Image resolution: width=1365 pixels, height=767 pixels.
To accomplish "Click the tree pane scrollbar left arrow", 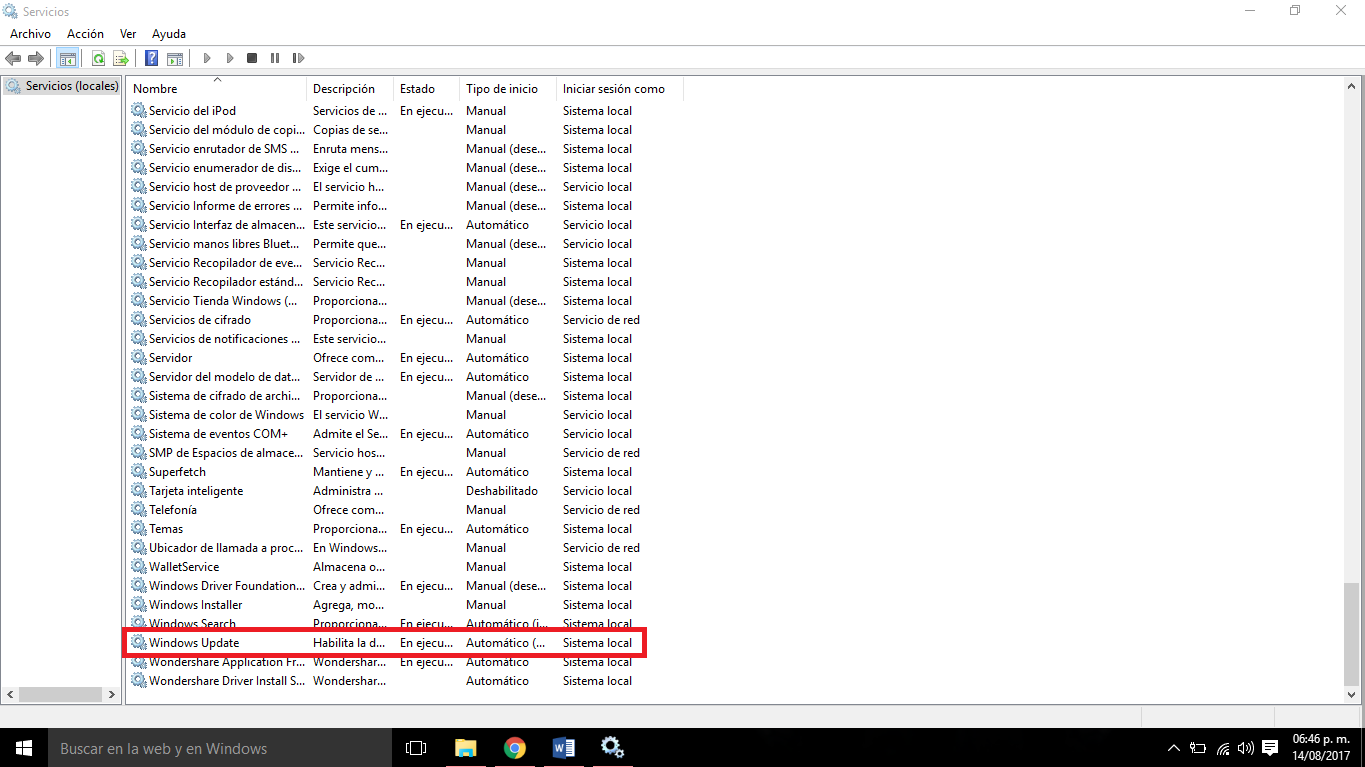I will [x=11, y=694].
